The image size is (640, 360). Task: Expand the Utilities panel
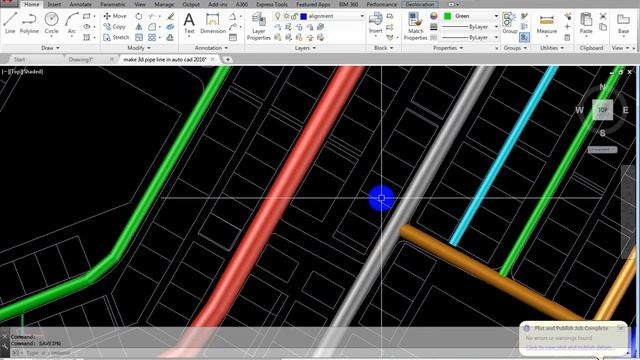coord(552,48)
